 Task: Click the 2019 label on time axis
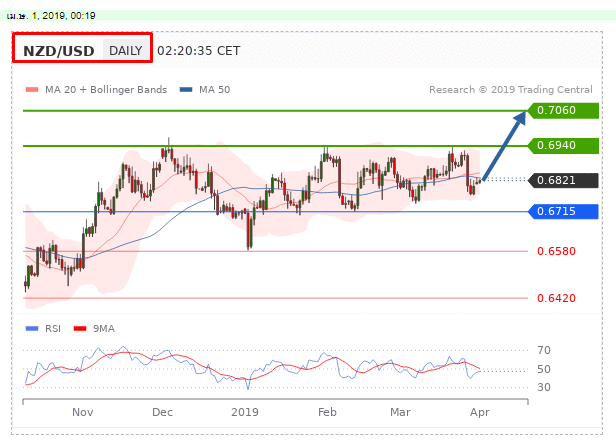tap(245, 412)
